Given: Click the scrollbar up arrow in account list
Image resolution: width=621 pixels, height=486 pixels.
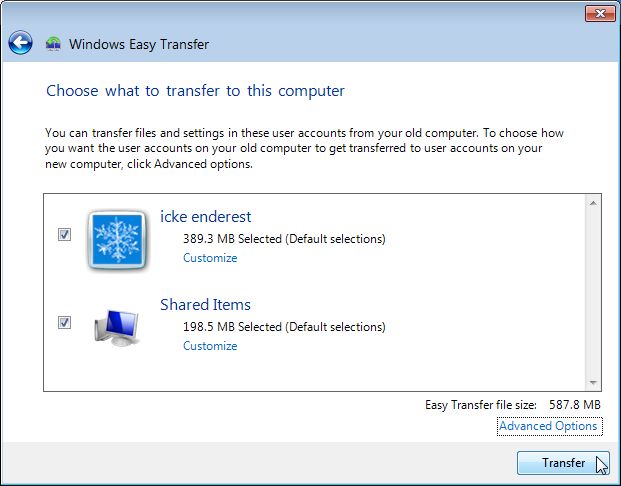Looking at the screenshot, I should [593, 203].
